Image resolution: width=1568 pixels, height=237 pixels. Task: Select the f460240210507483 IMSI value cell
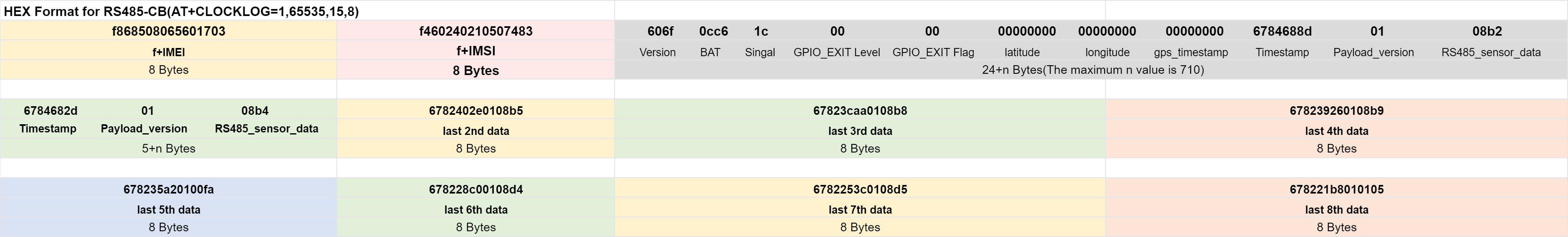(x=475, y=31)
